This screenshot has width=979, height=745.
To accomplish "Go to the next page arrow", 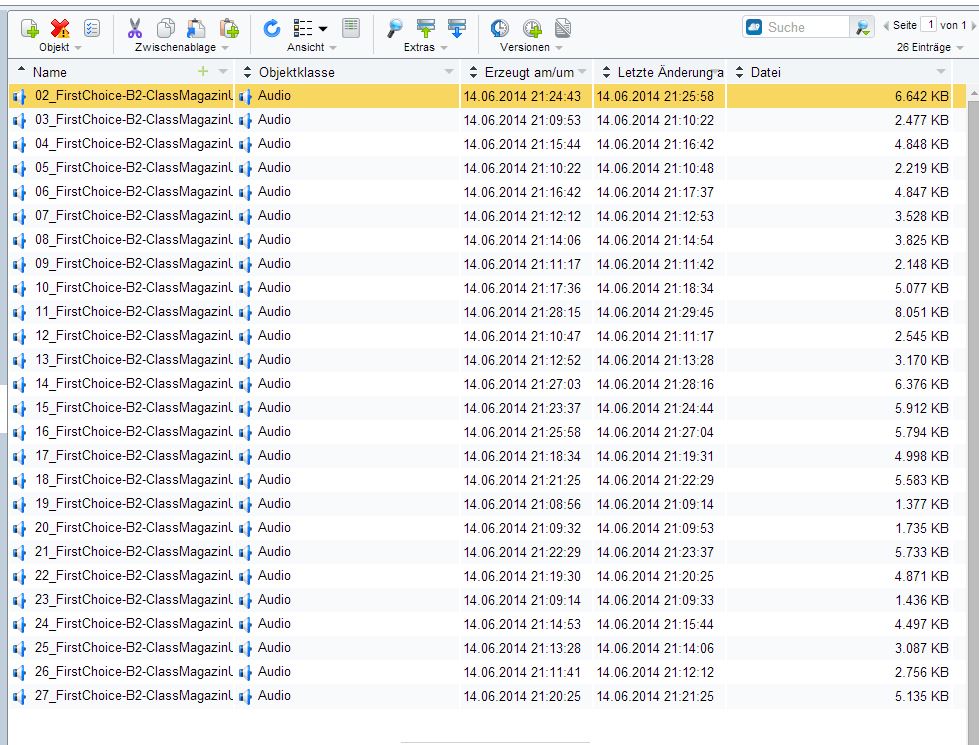I will [973, 26].
